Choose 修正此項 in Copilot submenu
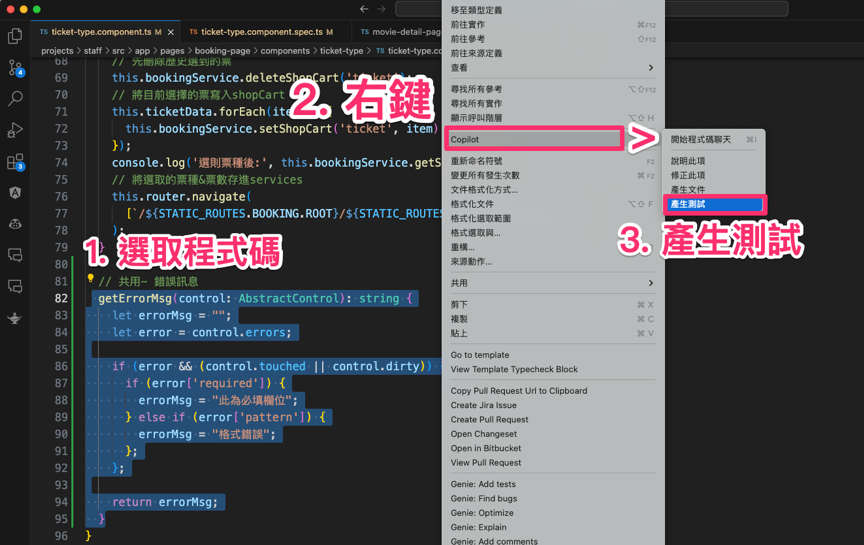The image size is (864, 545). coord(714,175)
